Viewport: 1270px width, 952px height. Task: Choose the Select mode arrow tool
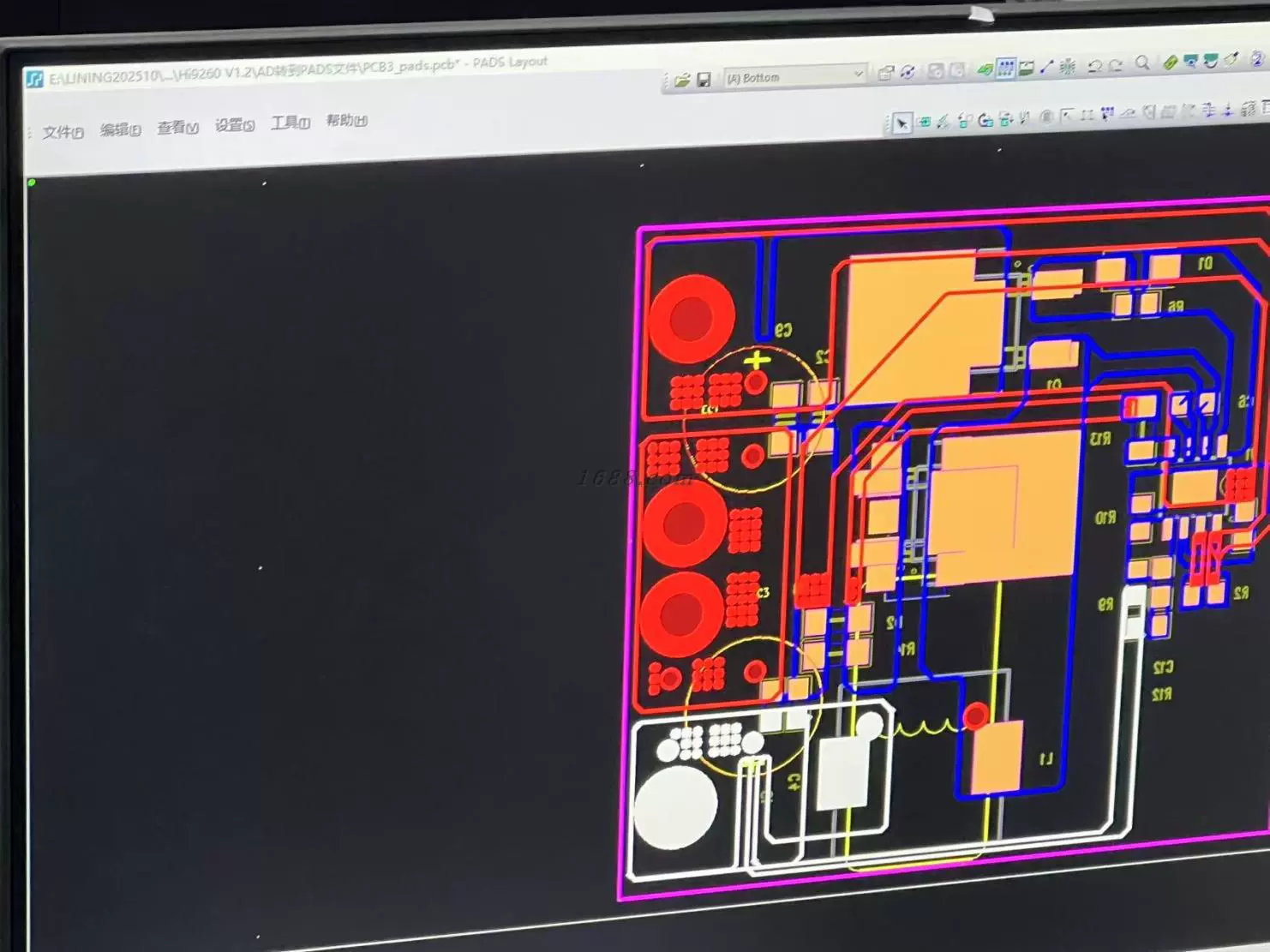(902, 124)
